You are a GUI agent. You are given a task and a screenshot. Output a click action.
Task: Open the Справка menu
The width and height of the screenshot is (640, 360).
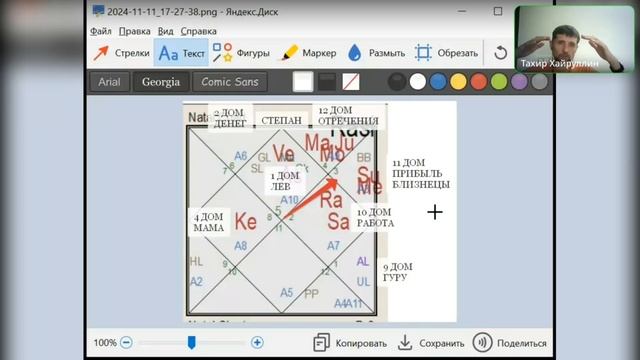click(x=199, y=31)
